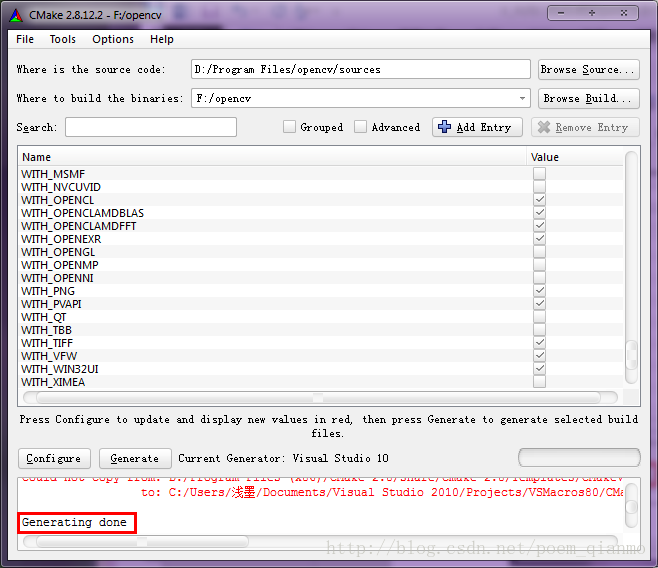Click Browse Source button
The width and height of the screenshot is (658, 568).
click(x=588, y=69)
